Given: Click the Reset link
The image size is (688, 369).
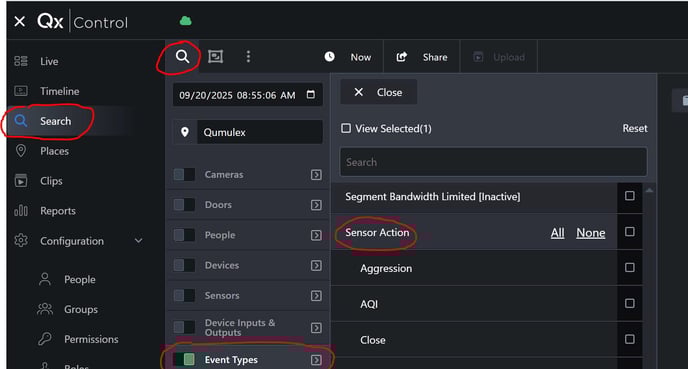Looking at the screenshot, I should pos(634,128).
